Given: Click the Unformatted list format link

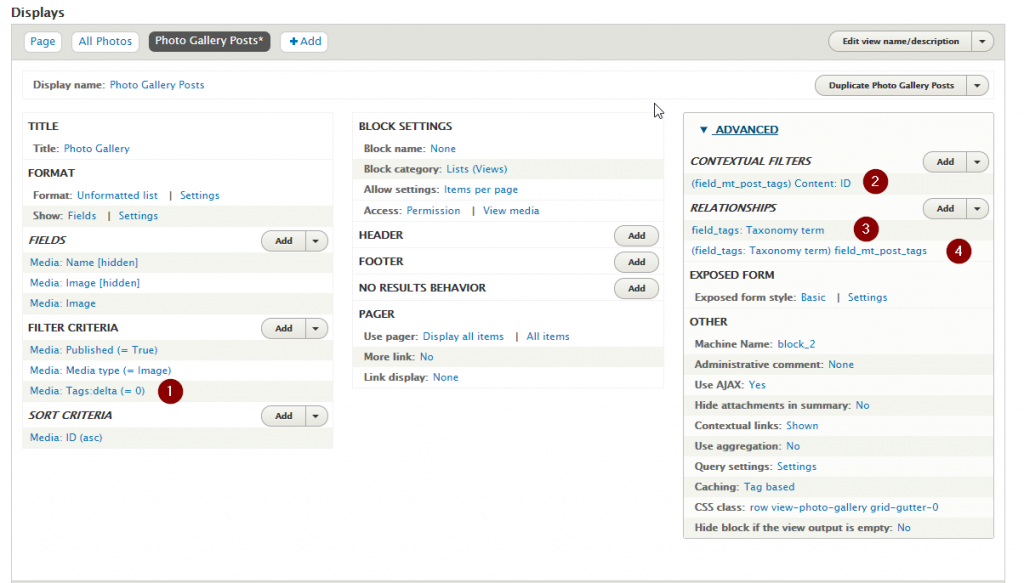Looking at the screenshot, I should point(117,196).
